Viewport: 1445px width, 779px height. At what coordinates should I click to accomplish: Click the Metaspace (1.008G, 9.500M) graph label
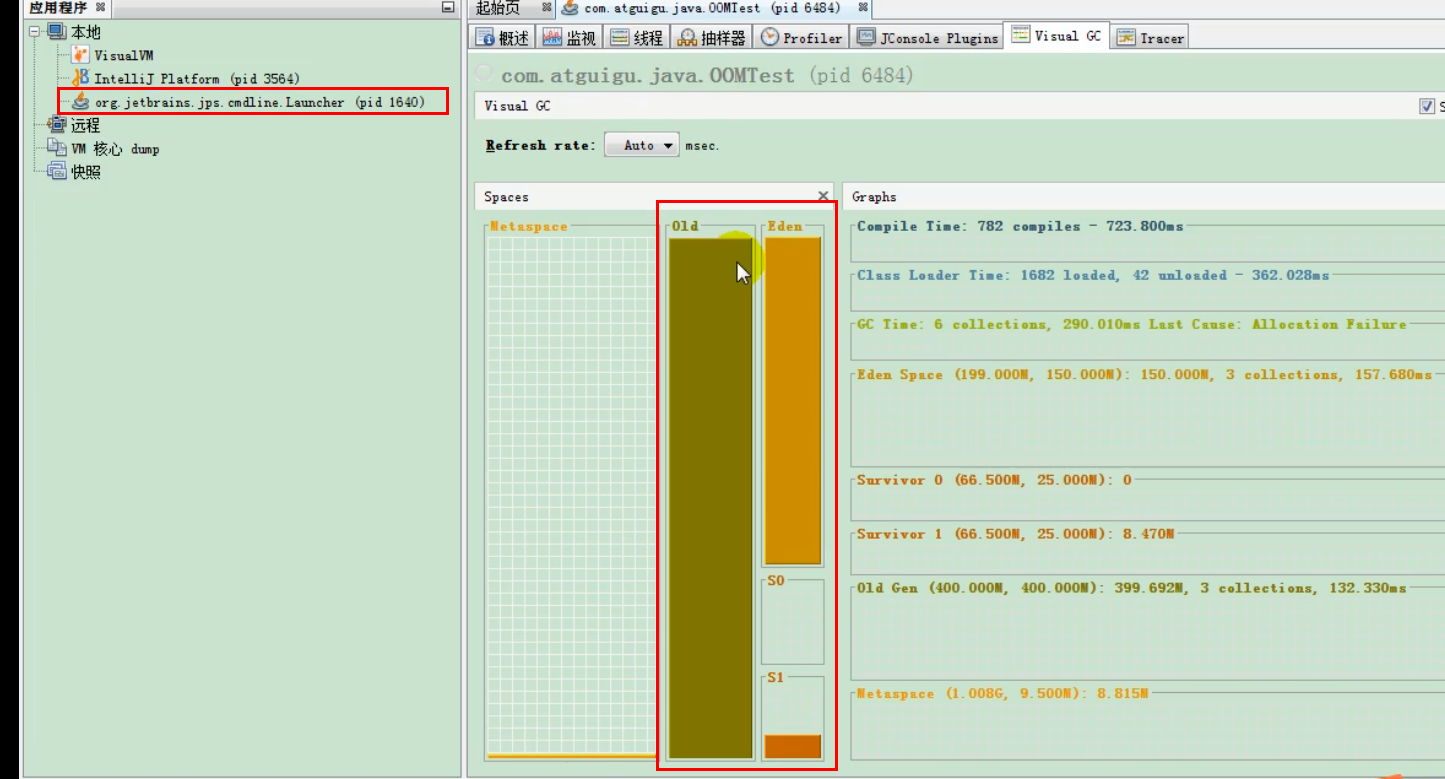[1002, 693]
